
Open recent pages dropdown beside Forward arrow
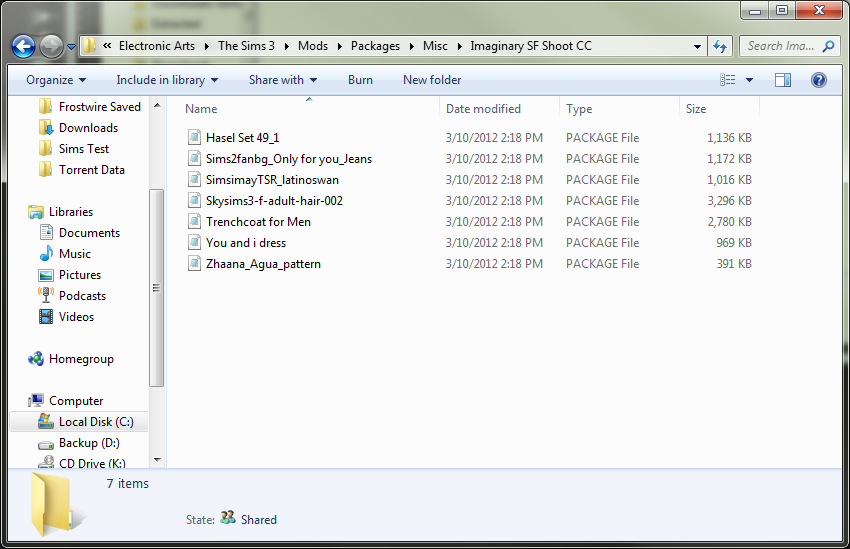coord(71,47)
